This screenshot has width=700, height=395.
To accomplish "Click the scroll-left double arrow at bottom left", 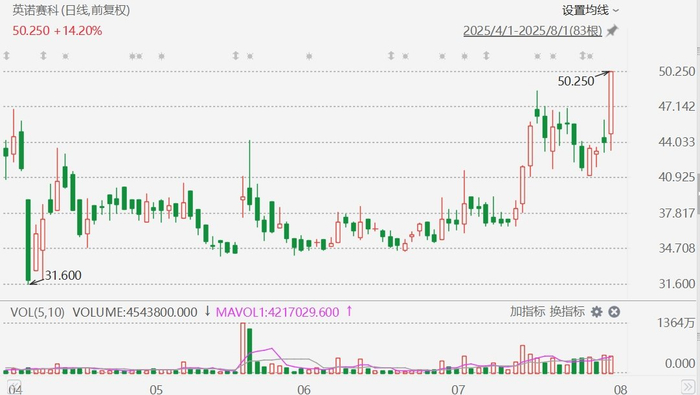I will click(x=14, y=387).
